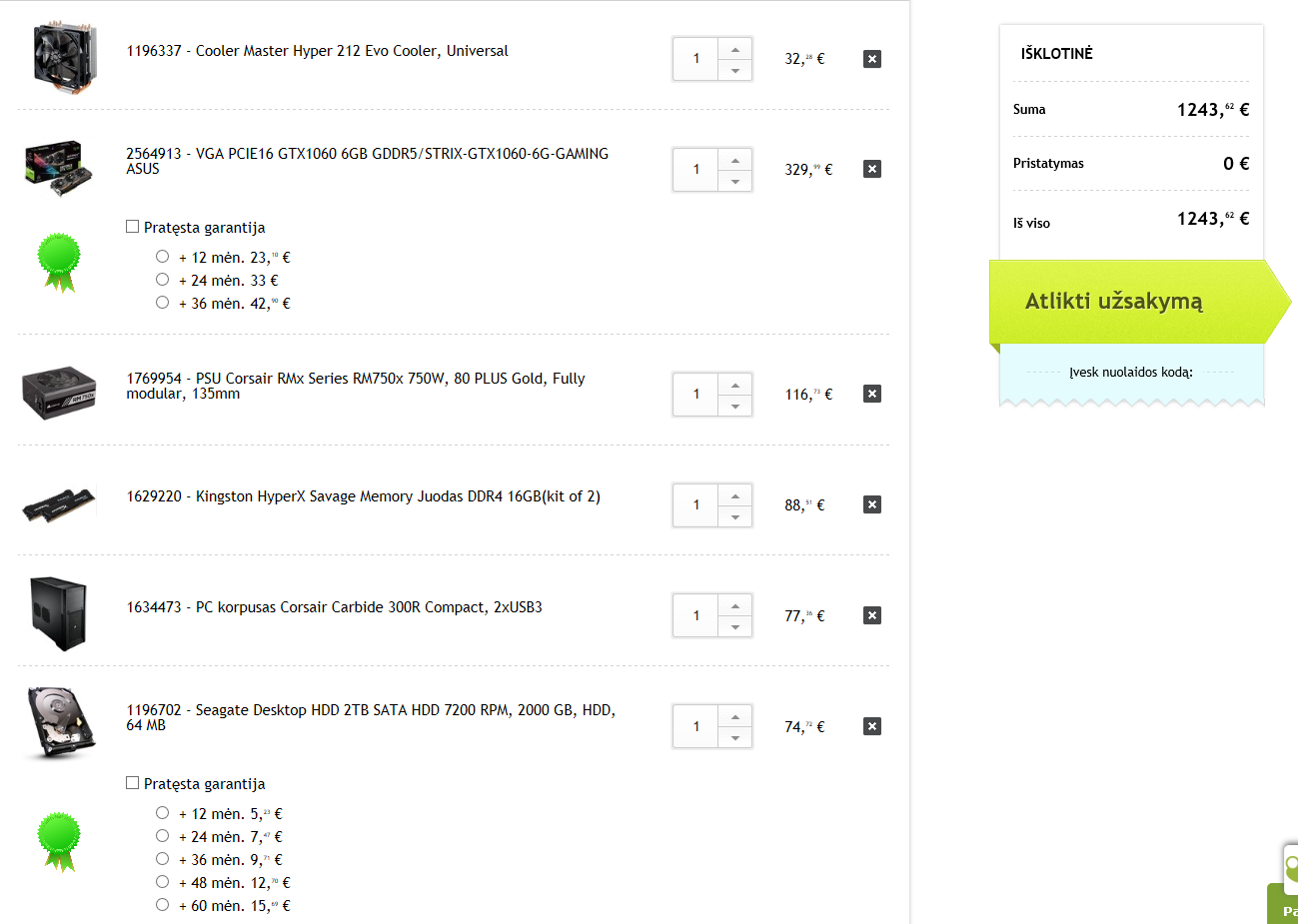This screenshot has width=1298, height=924.
Task: Enable extended warranty checkbox for Seagate HDD
Action: pos(132,783)
